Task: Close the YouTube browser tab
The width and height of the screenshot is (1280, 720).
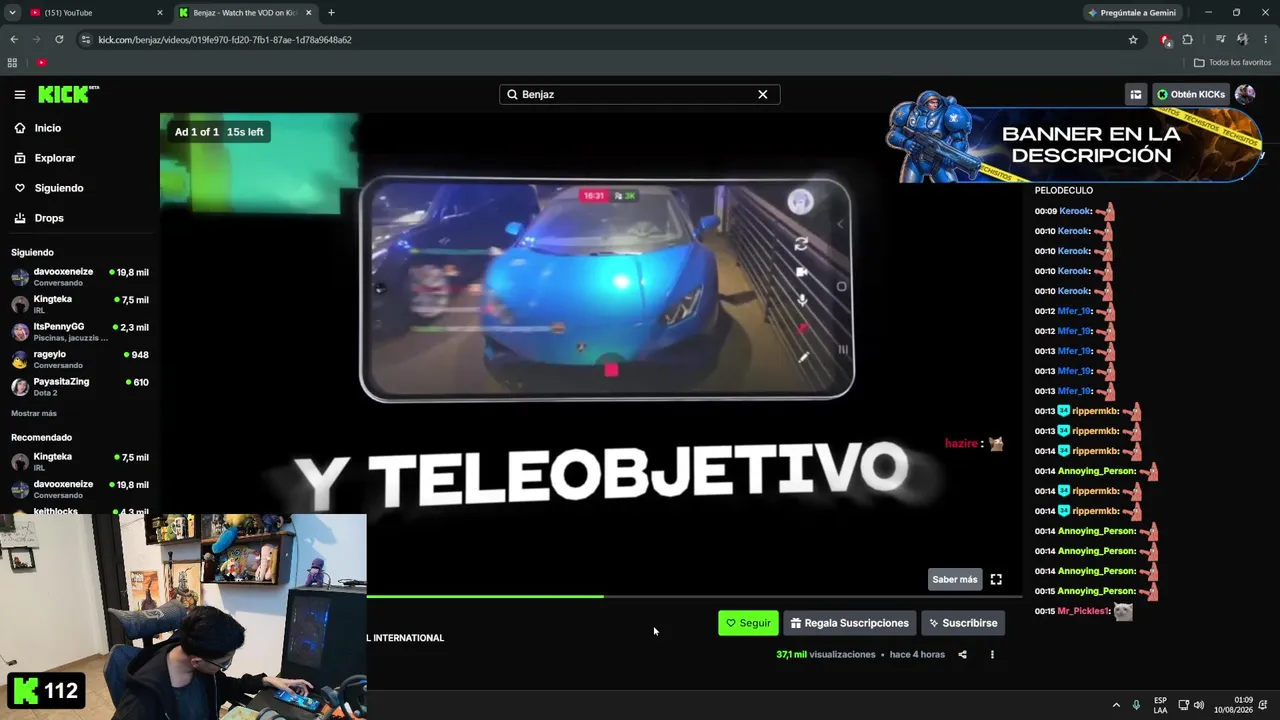Action: tap(160, 13)
